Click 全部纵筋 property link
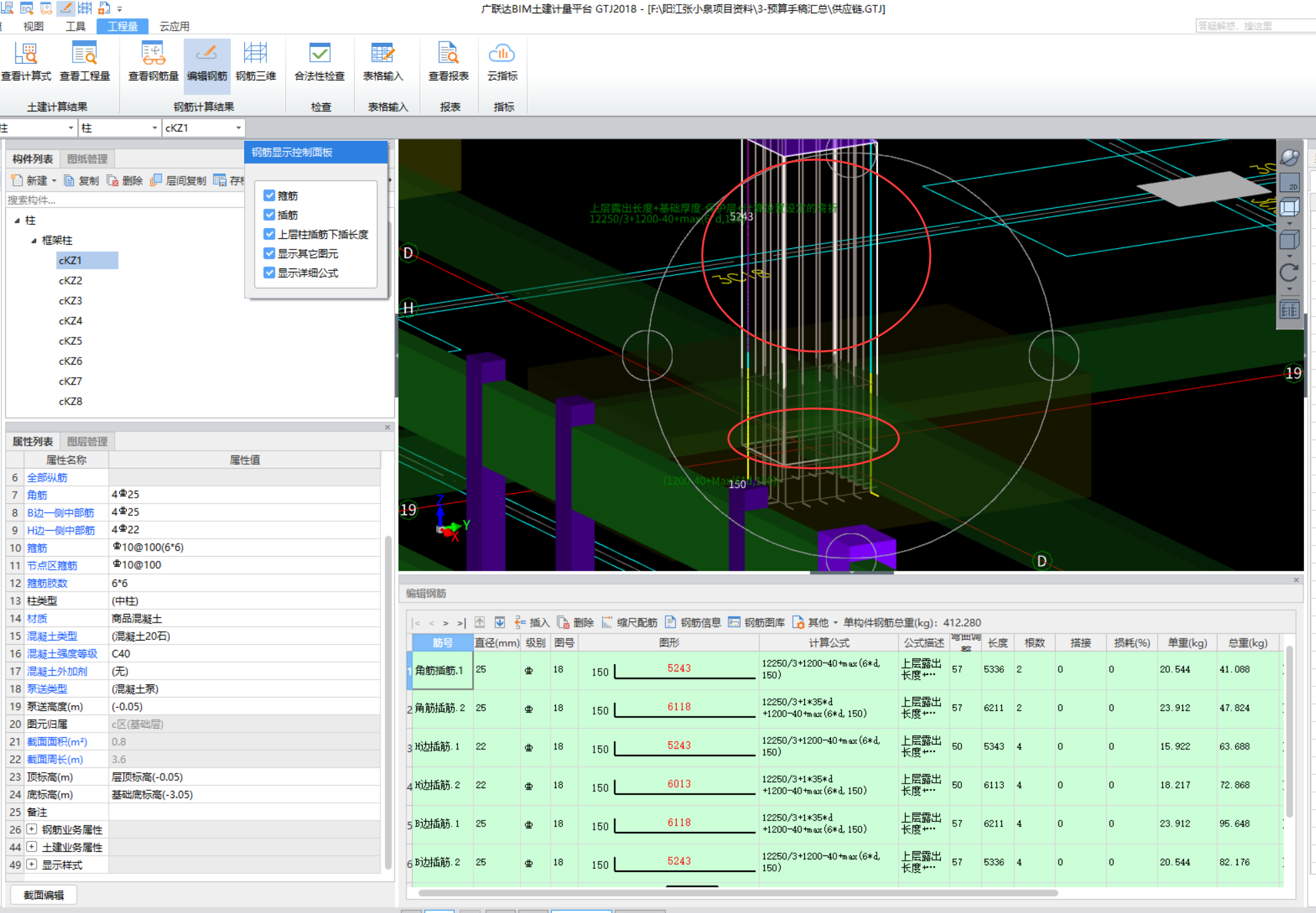Image resolution: width=1316 pixels, height=913 pixels. [x=47, y=478]
